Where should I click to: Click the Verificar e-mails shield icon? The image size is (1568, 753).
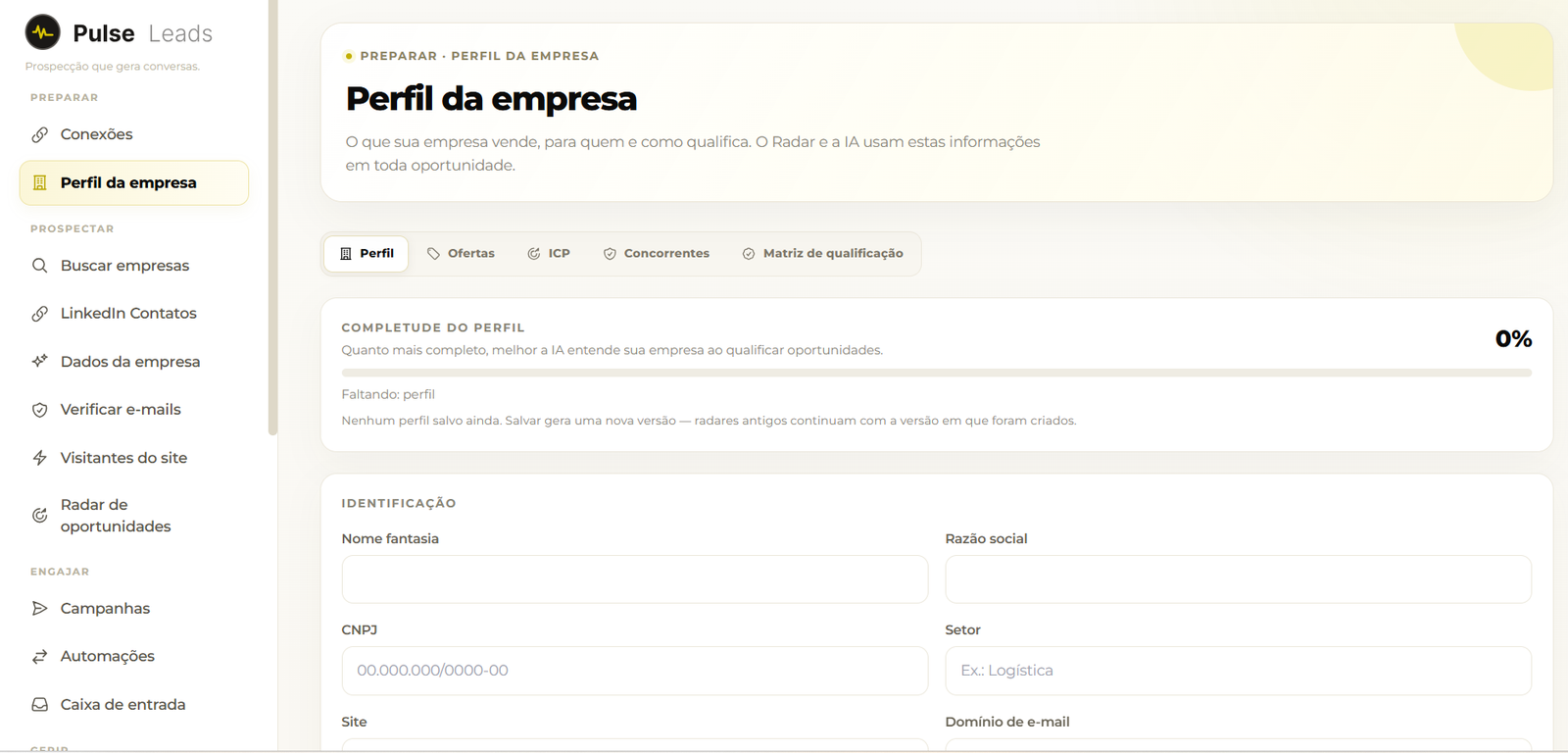point(40,410)
